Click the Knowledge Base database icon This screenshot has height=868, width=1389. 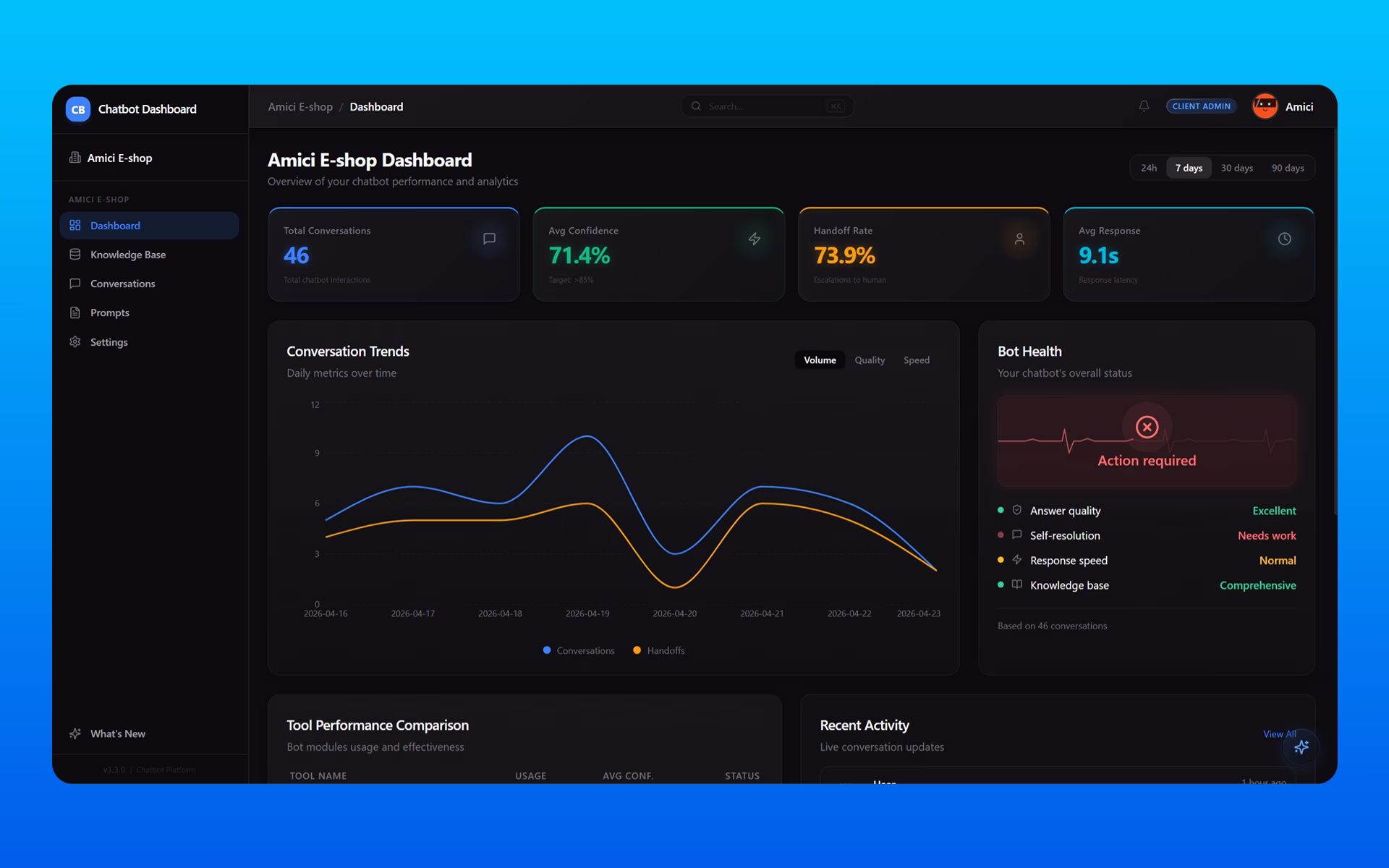75,255
